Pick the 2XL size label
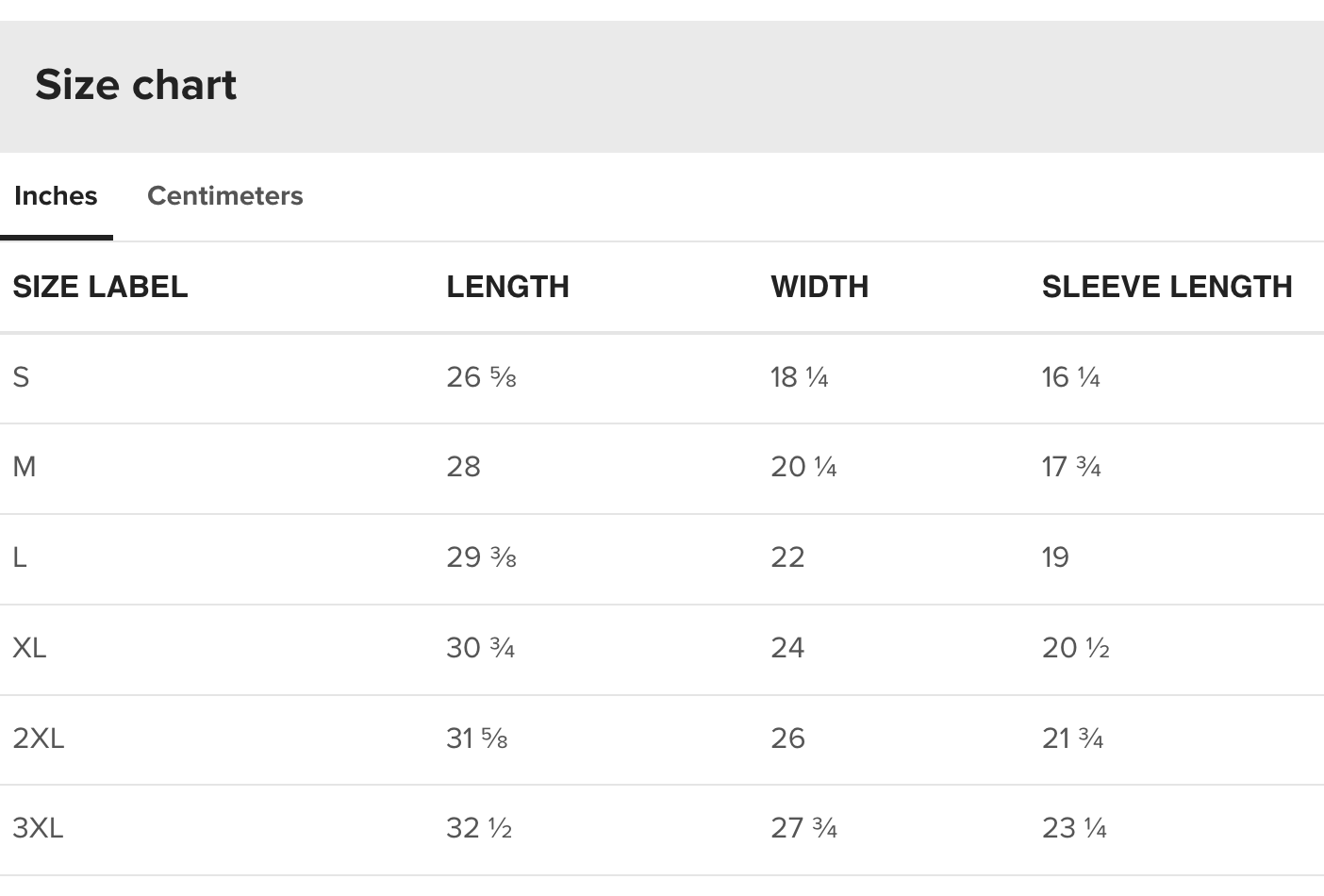Screen dimensions: 1324x896 click(x=39, y=738)
